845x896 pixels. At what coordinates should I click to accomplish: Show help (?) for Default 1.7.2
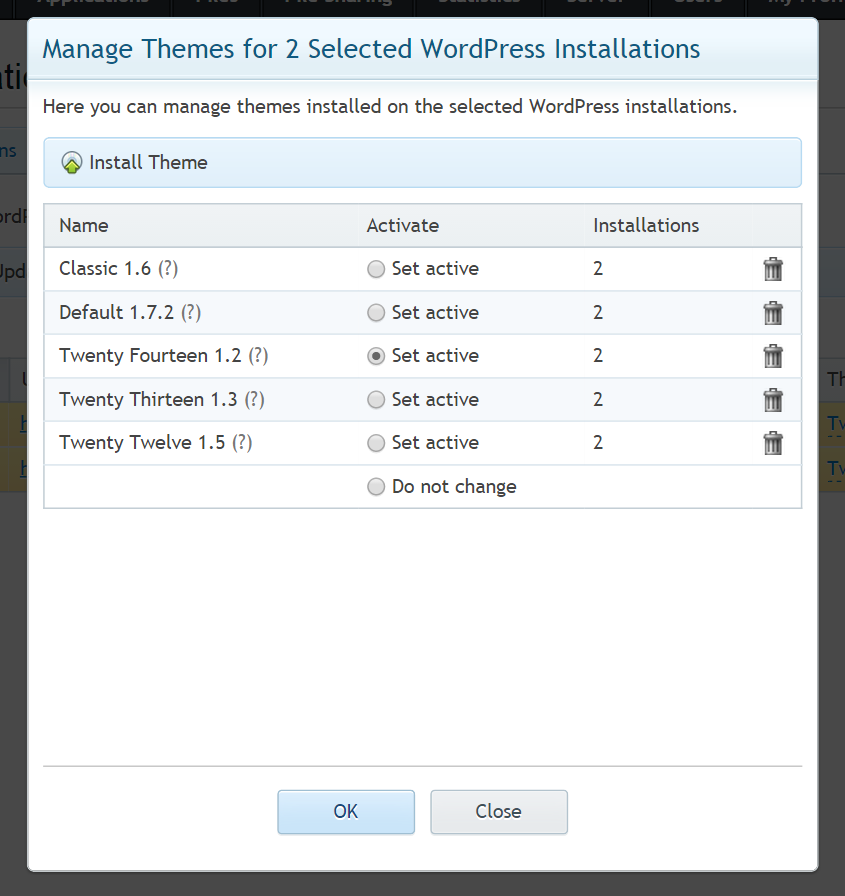[191, 313]
